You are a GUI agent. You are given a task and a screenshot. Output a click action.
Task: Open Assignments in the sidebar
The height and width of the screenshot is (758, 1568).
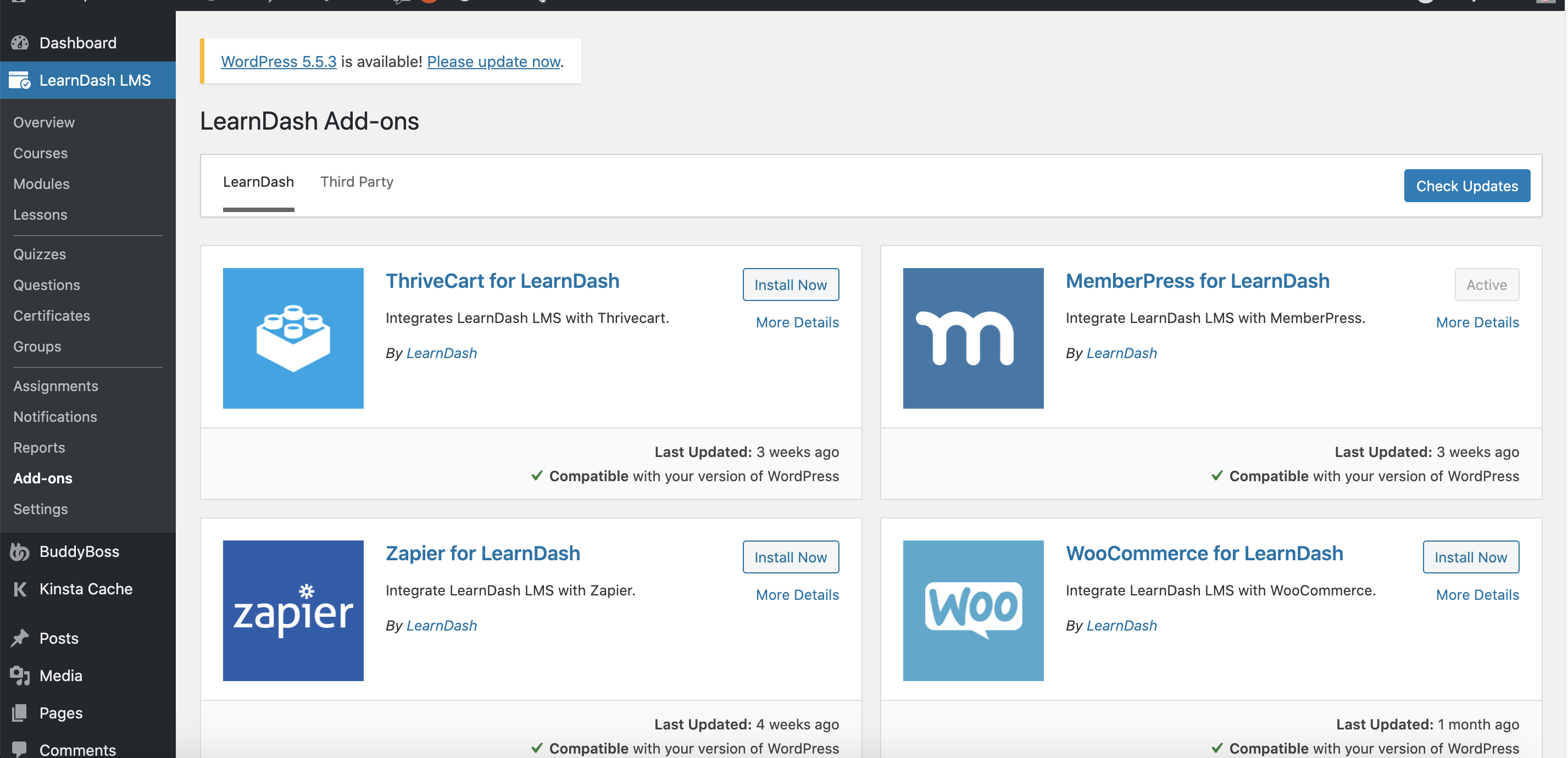55,386
